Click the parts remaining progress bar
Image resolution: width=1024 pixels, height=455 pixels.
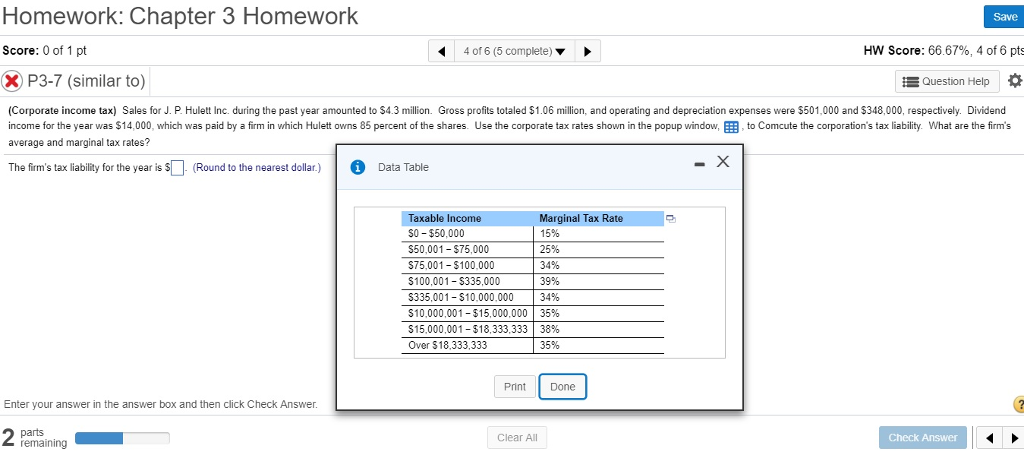pos(123,437)
